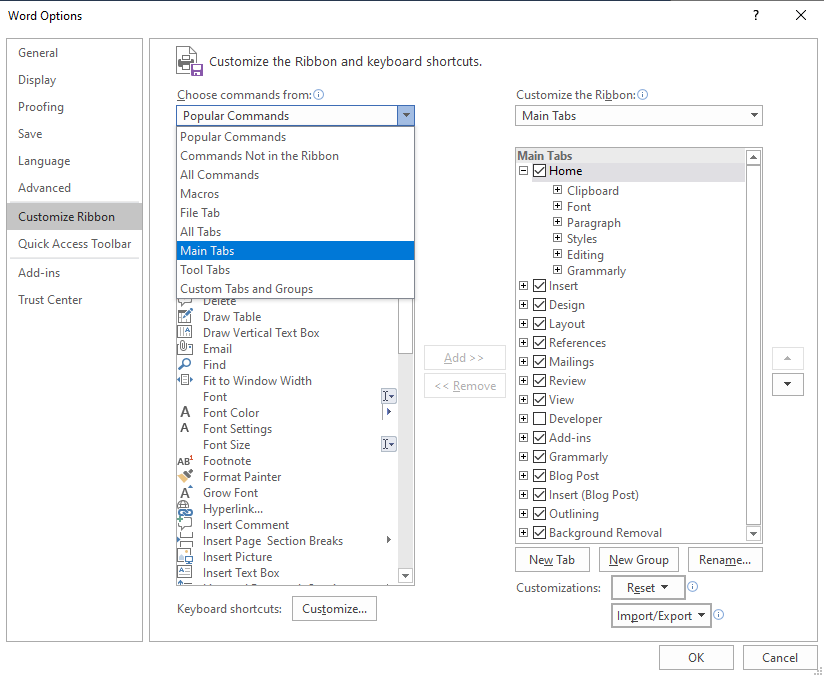This screenshot has height=677, width=824.
Task: Expand the Styles group
Action: (558, 238)
